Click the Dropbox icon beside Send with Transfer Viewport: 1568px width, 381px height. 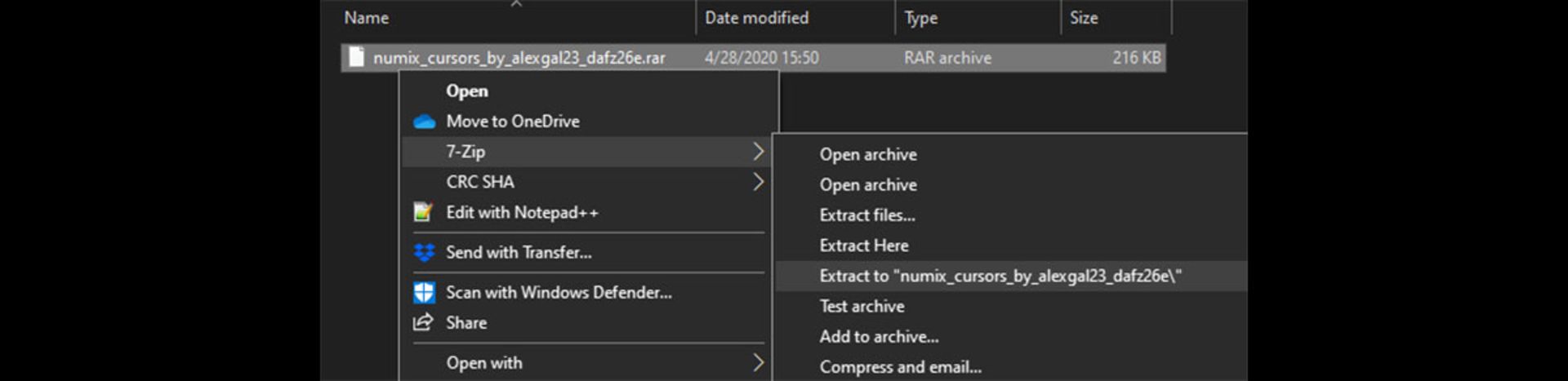click(x=424, y=253)
